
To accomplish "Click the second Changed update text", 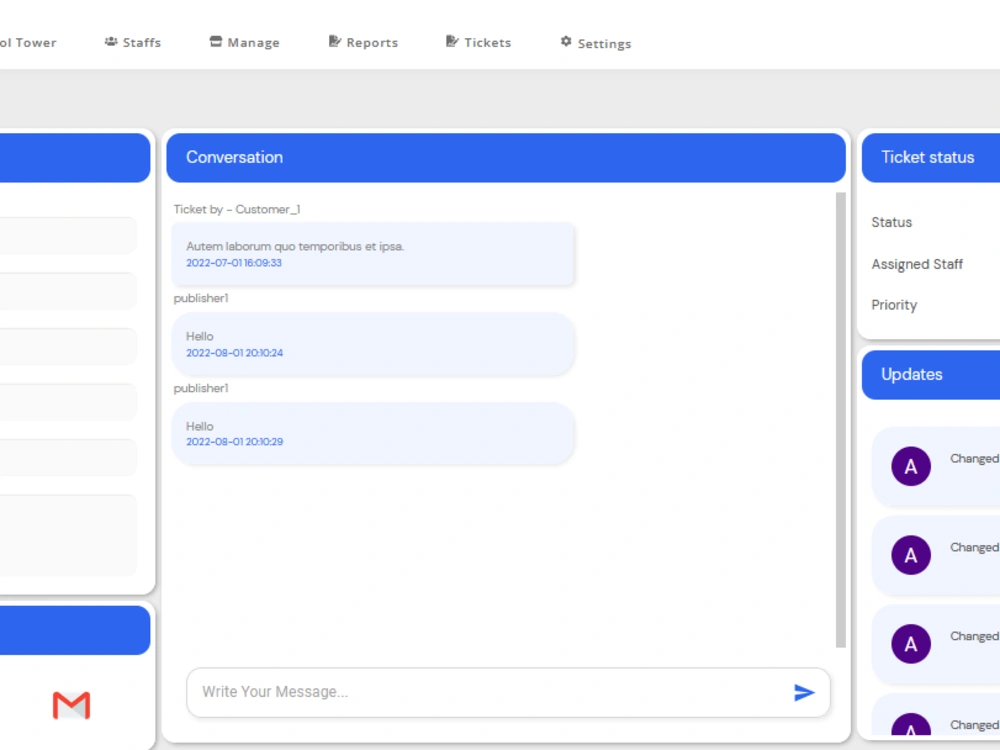I will click(x=974, y=547).
